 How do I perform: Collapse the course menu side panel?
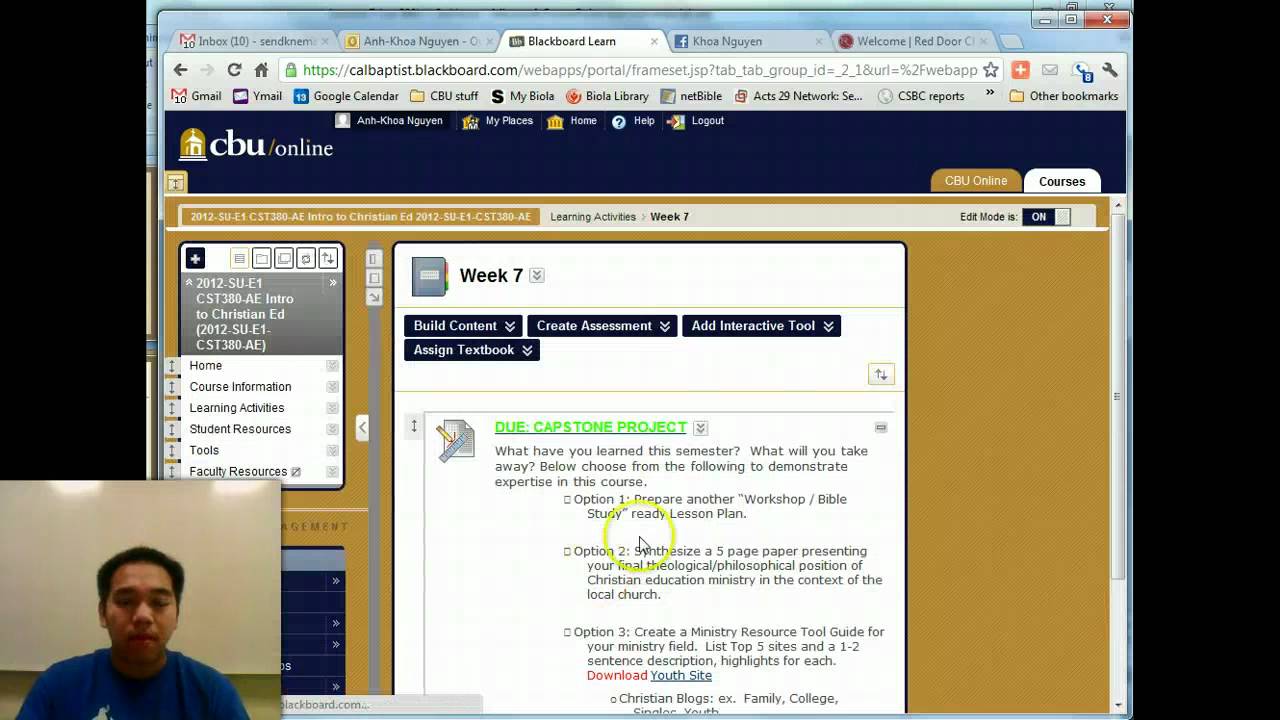[362, 427]
